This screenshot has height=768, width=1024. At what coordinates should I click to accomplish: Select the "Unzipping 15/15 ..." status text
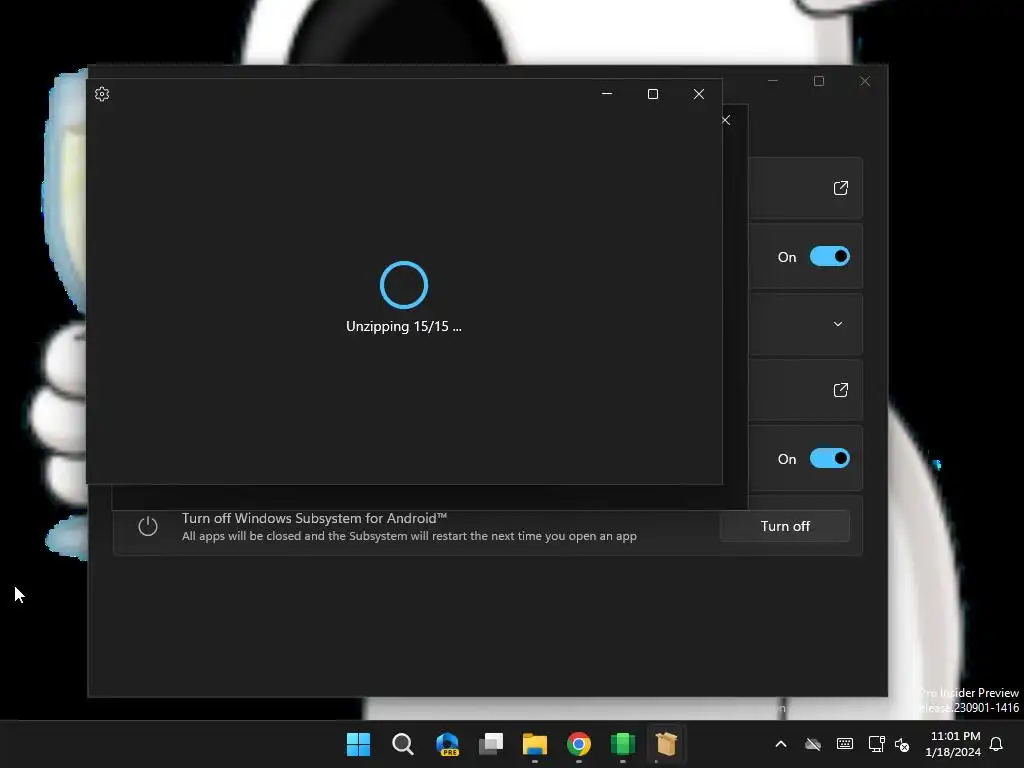pyautogui.click(x=404, y=327)
